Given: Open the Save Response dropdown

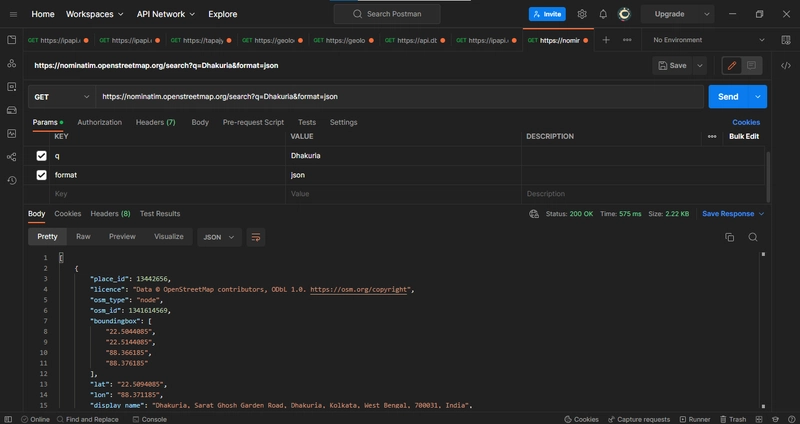Looking at the screenshot, I should click(733, 214).
